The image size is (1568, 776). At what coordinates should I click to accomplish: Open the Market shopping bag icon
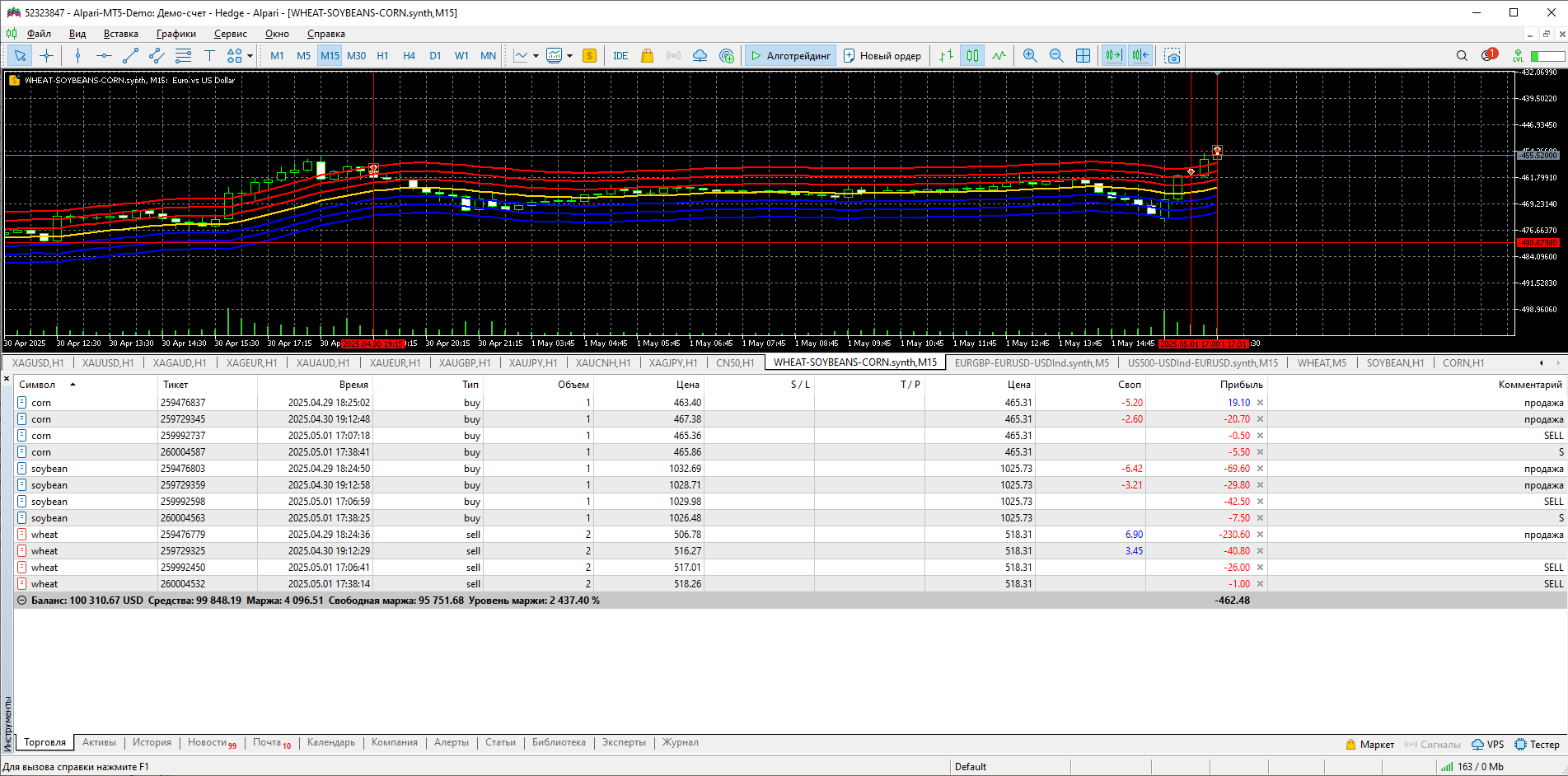(x=647, y=56)
